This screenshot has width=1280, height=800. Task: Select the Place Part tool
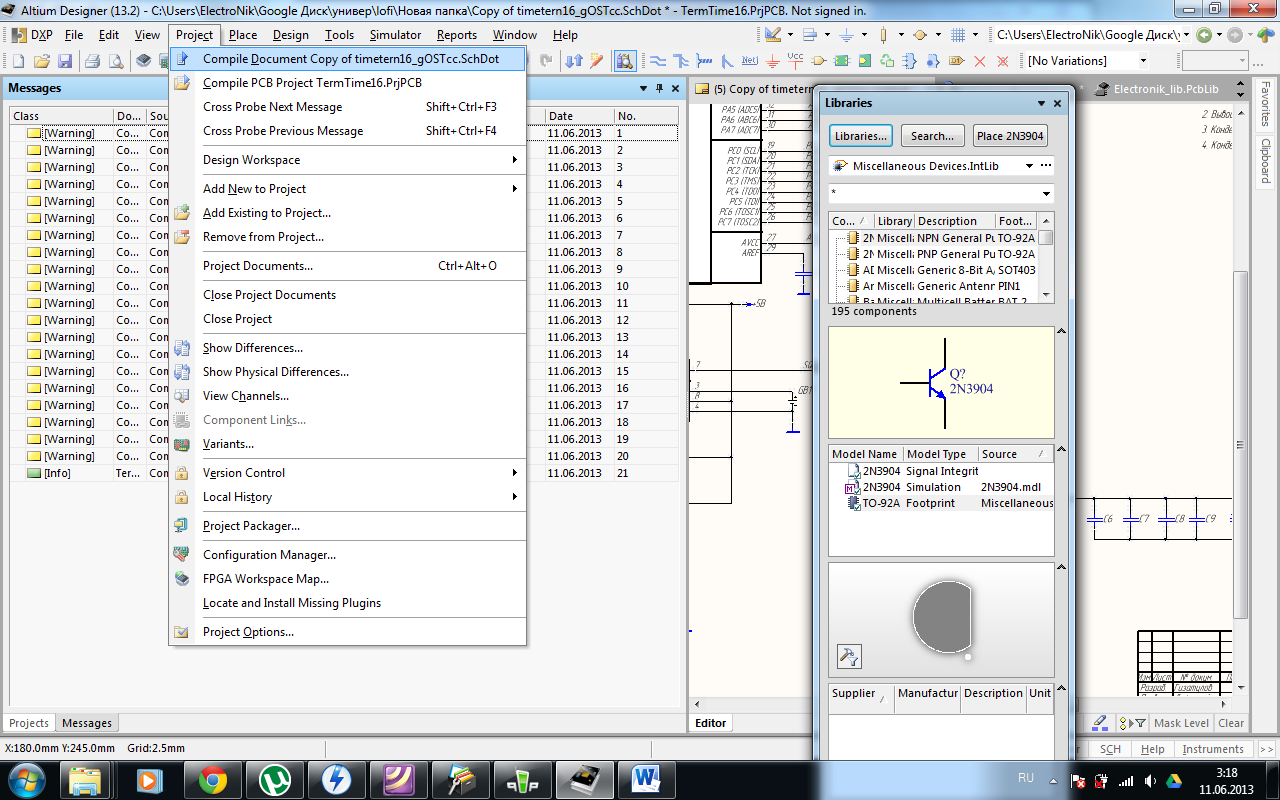click(819, 61)
